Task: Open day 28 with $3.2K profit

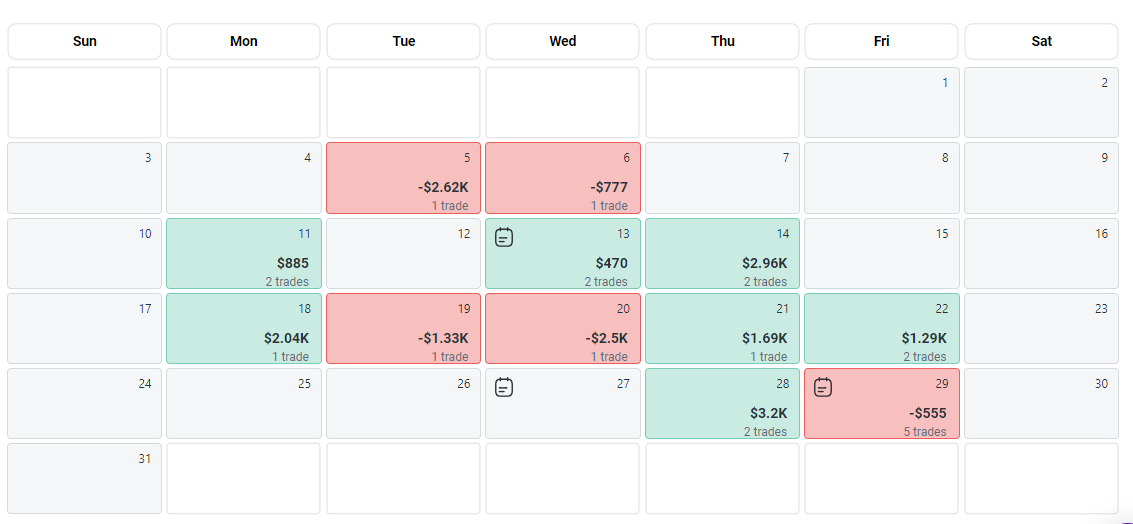Action: pos(722,404)
